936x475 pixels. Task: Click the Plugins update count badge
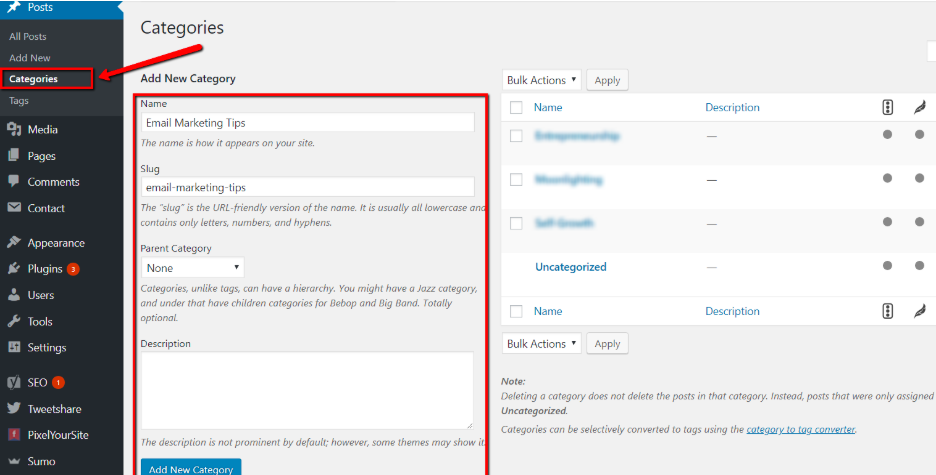pos(73,269)
